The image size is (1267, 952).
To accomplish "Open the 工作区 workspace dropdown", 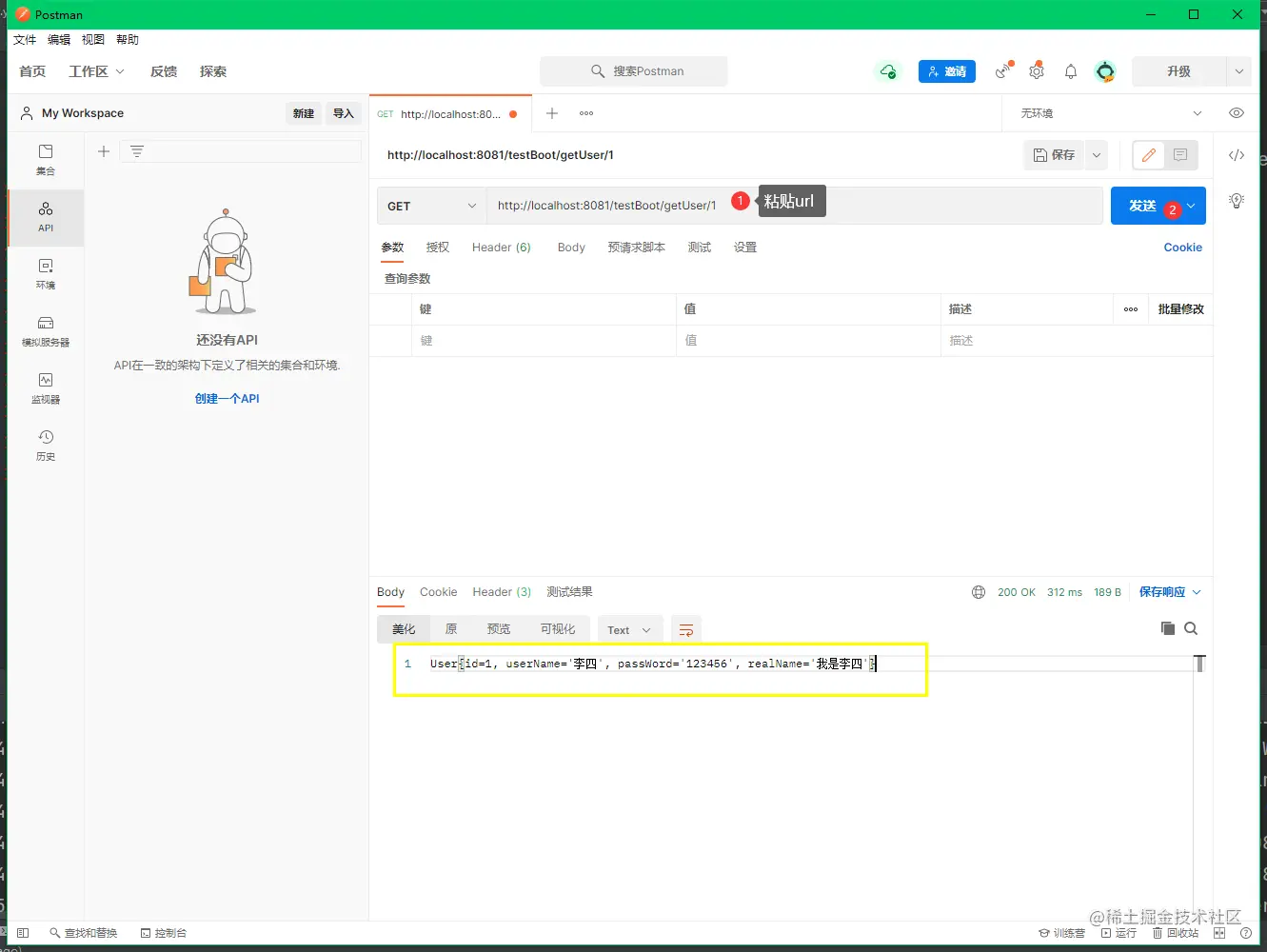I will click(x=96, y=71).
